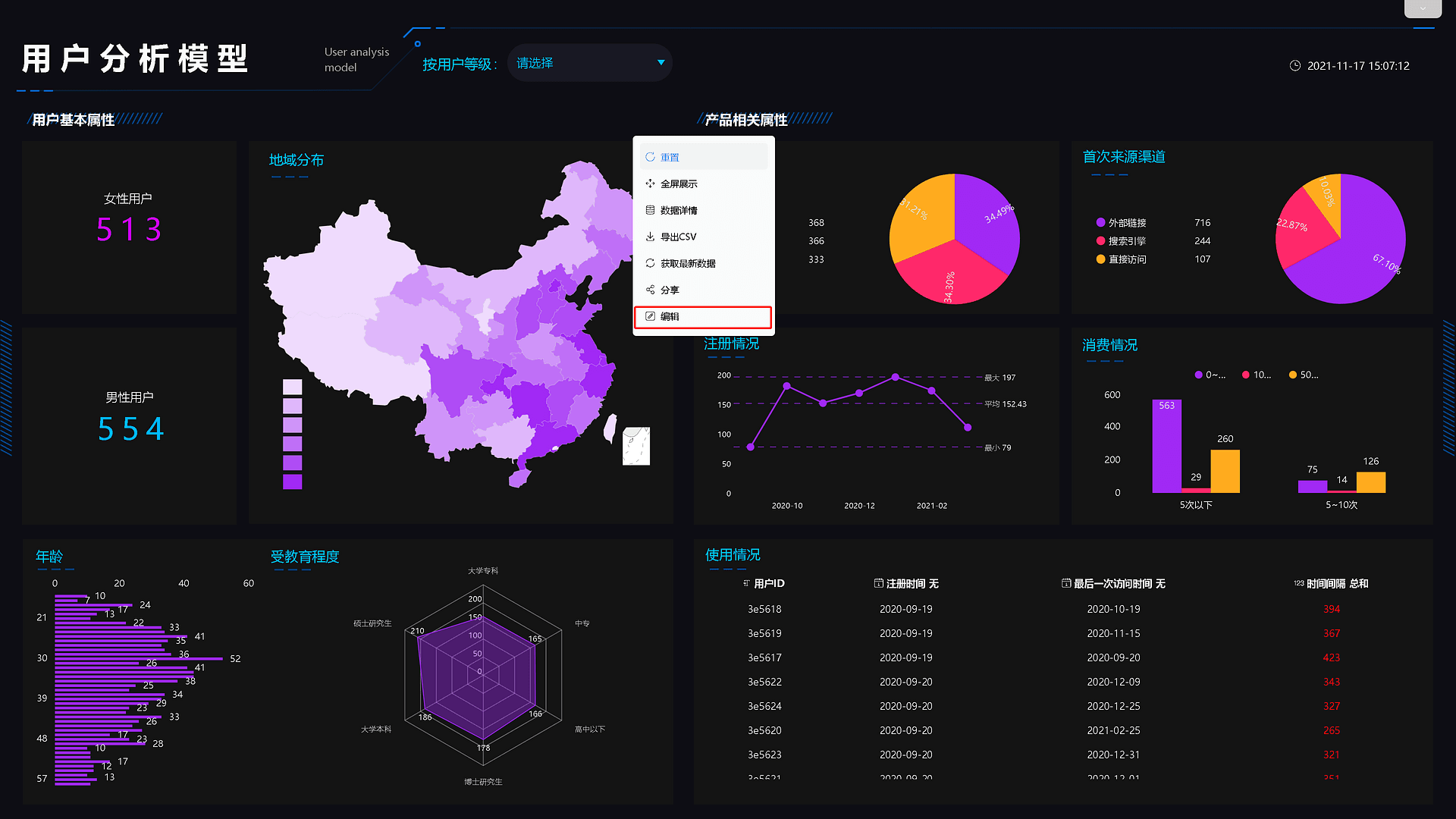
Task: Click the 用户ID column header
Action: (764, 583)
